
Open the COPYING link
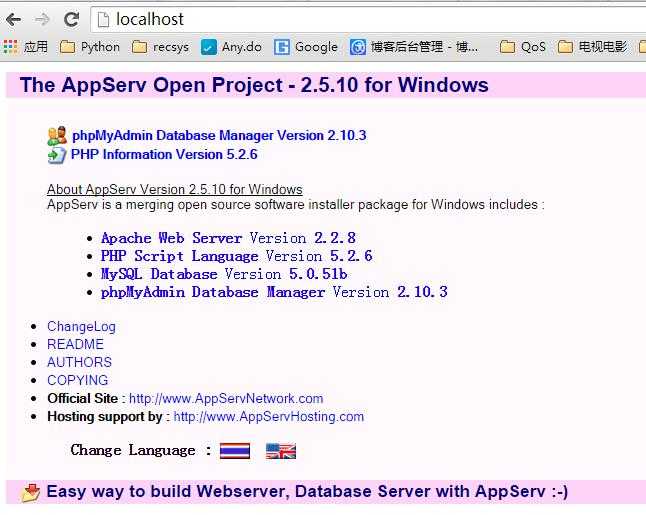point(77,380)
